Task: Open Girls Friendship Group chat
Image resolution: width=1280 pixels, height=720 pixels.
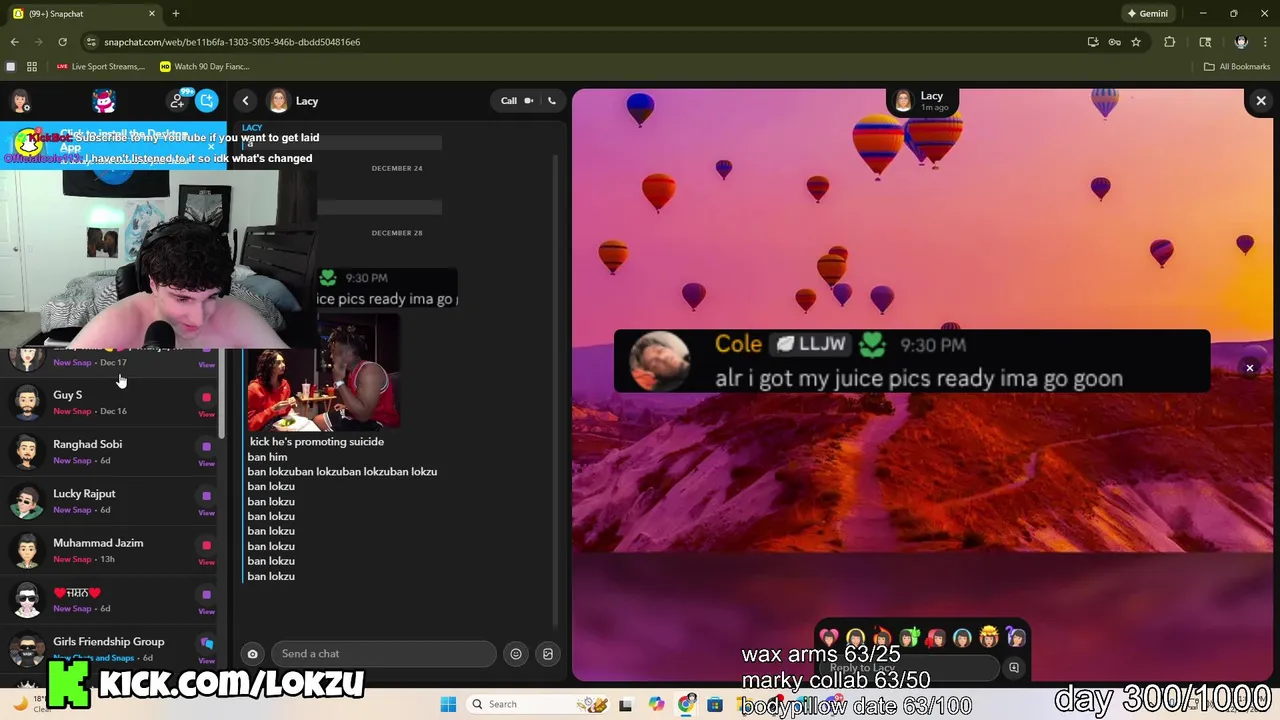Action: pos(108,649)
